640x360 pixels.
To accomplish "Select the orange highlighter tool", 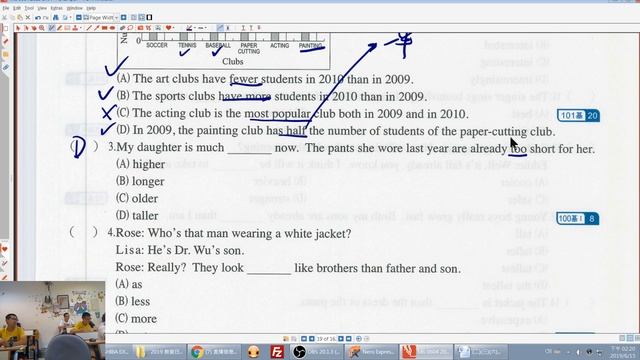I will click(59, 28).
